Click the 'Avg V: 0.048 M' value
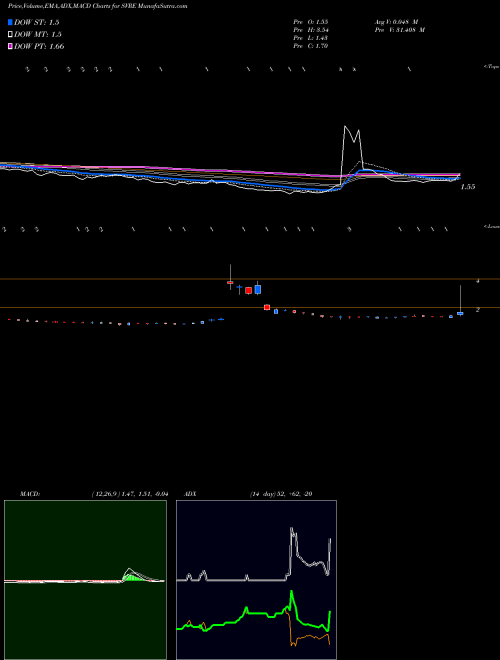Image resolution: width=500 pixels, height=660 pixels. coord(396,21)
